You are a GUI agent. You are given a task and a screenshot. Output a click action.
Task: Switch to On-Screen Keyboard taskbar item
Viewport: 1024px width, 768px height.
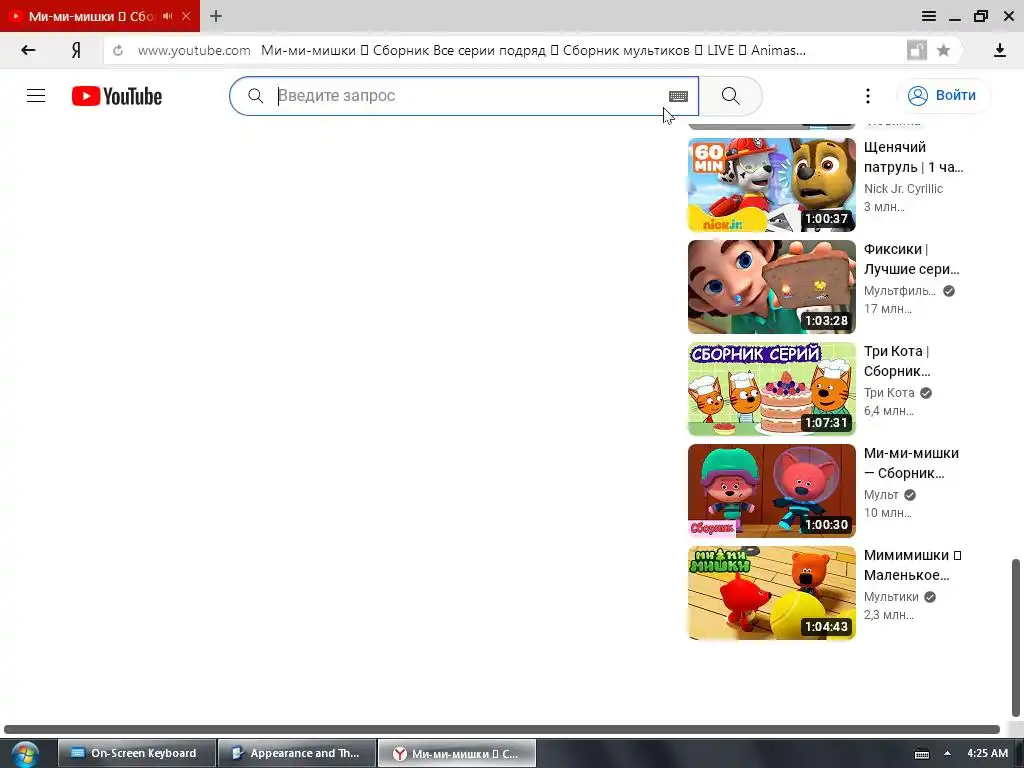pyautogui.click(x=136, y=753)
